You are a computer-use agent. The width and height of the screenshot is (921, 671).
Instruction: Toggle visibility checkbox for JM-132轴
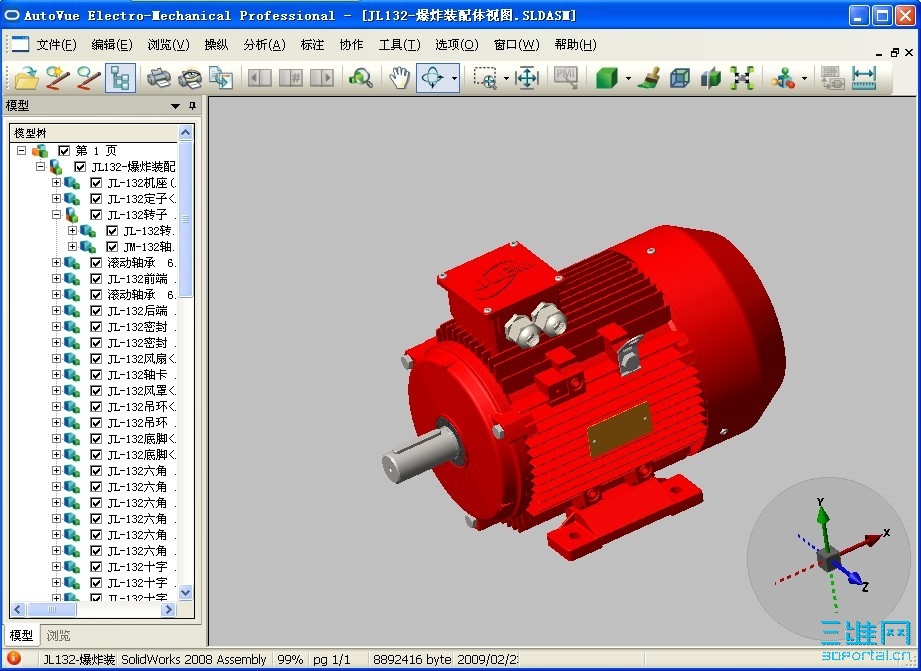pyautogui.click(x=112, y=247)
